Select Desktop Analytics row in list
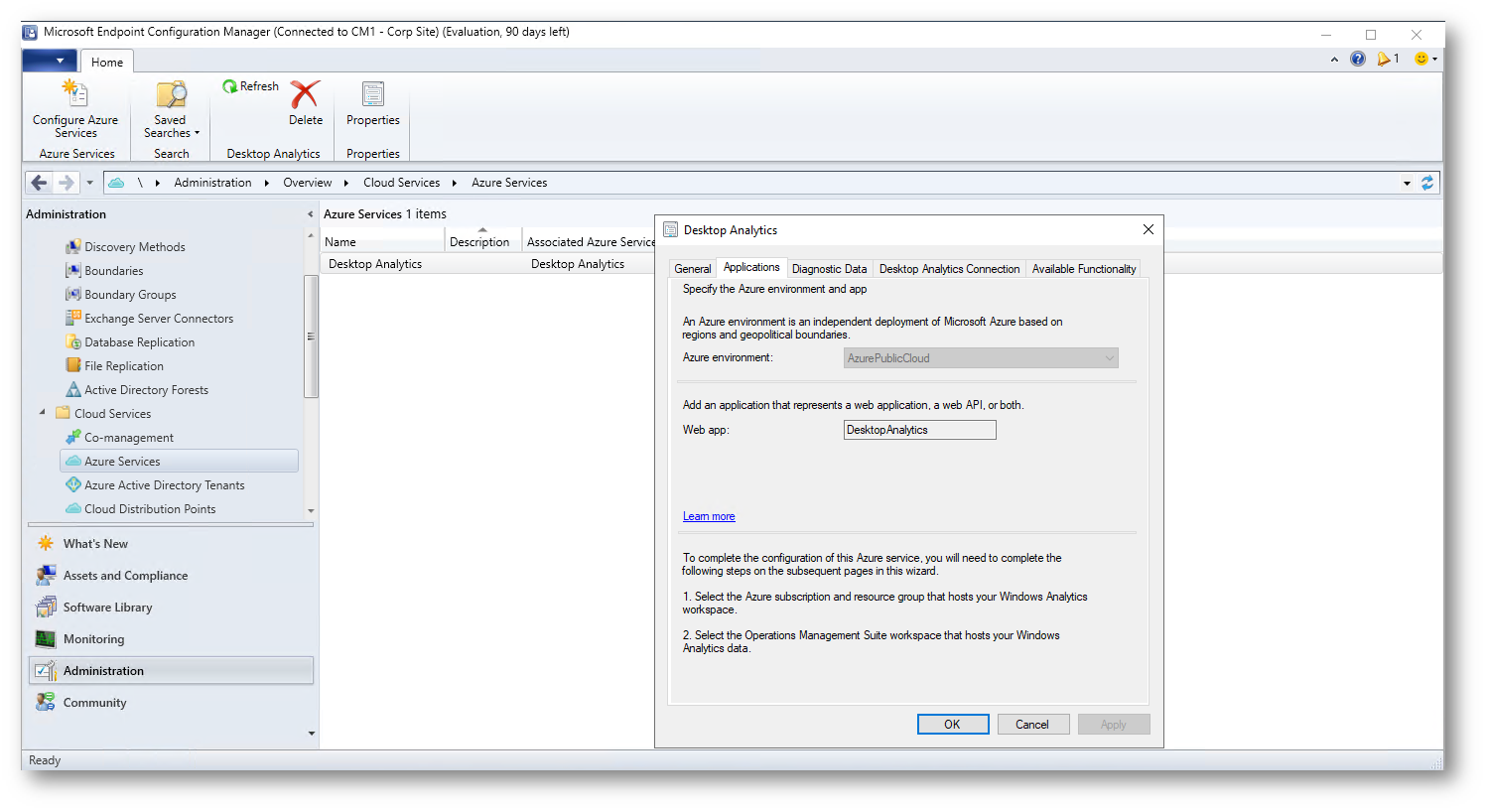 [x=486, y=264]
